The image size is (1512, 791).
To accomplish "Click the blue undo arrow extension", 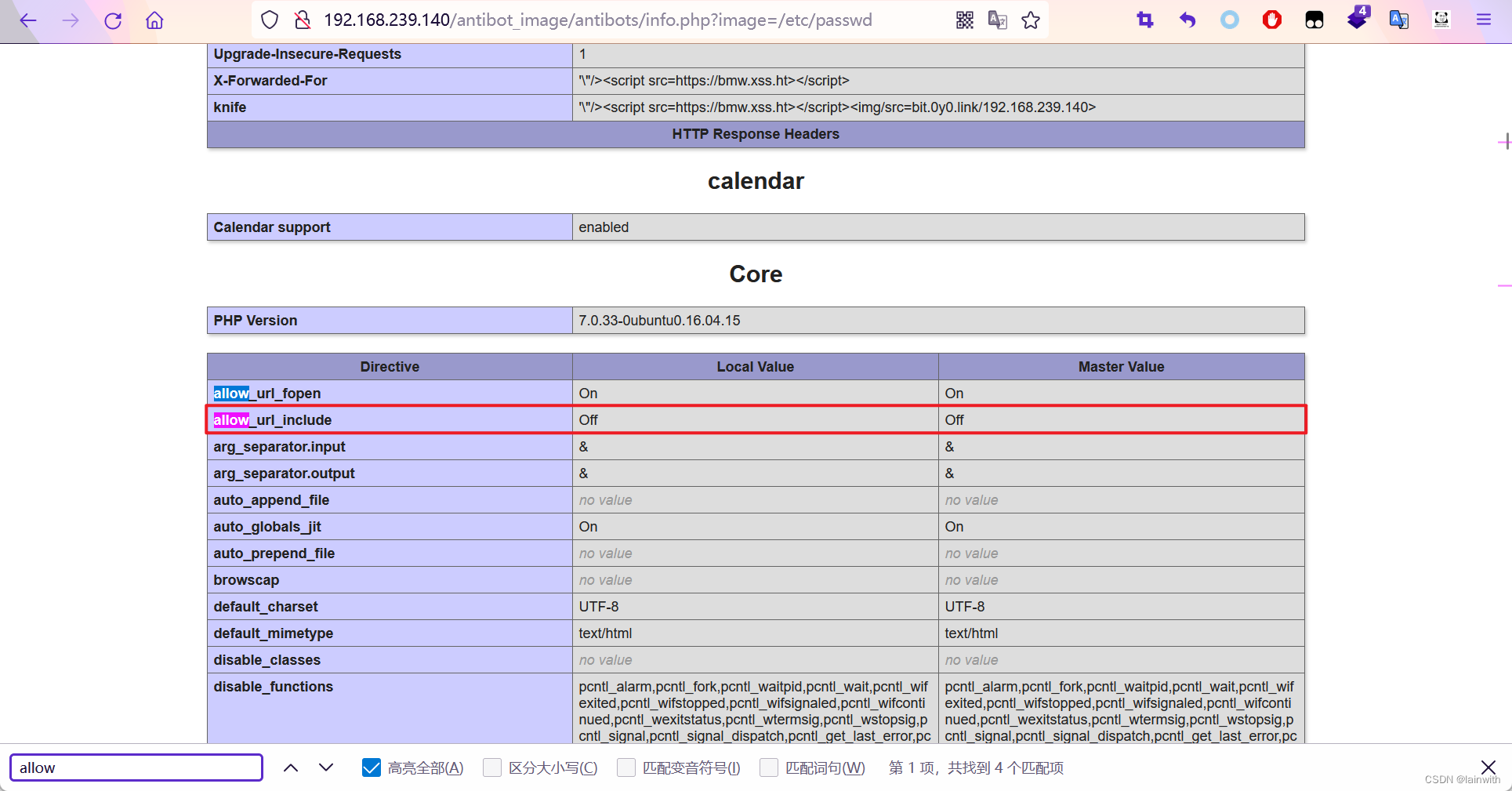I will click(1187, 20).
